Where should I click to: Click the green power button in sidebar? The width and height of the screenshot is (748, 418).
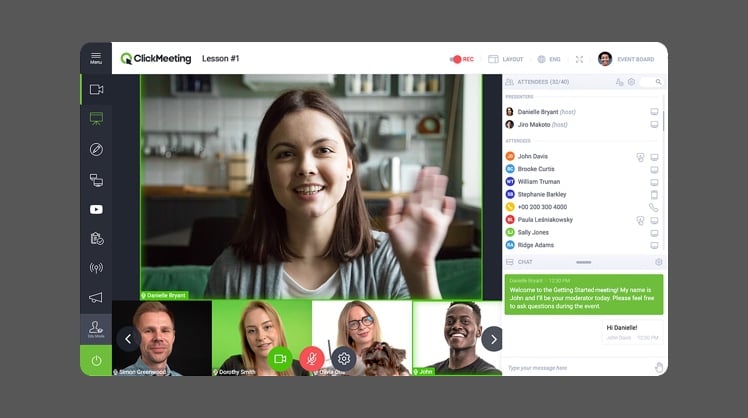coord(96,360)
